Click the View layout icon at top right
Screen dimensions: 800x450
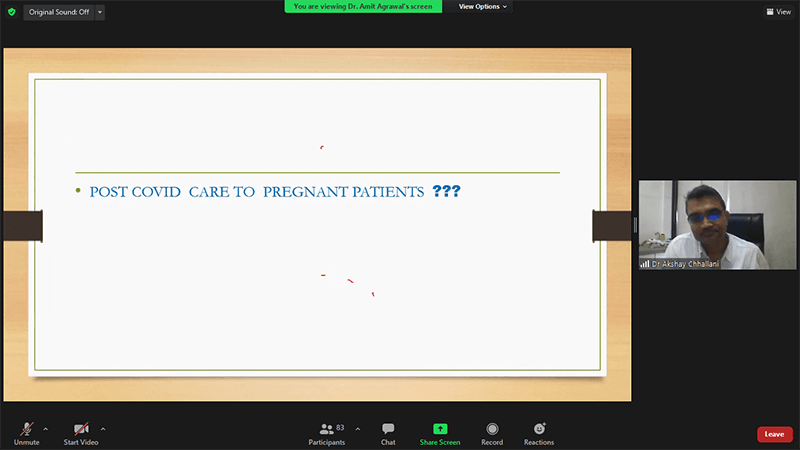[778, 12]
